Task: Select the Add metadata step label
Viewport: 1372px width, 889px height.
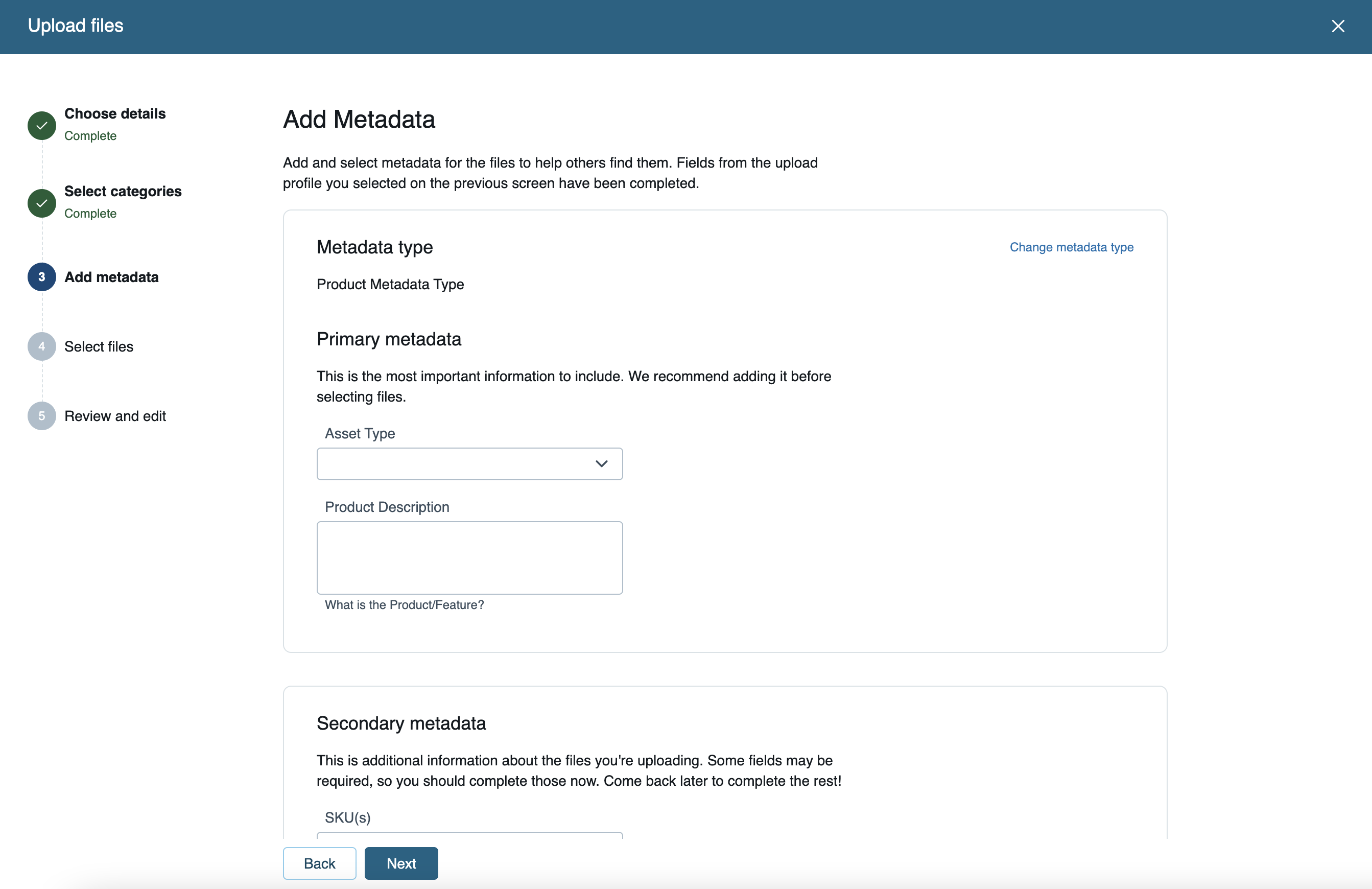Action: pyautogui.click(x=111, y=277)
